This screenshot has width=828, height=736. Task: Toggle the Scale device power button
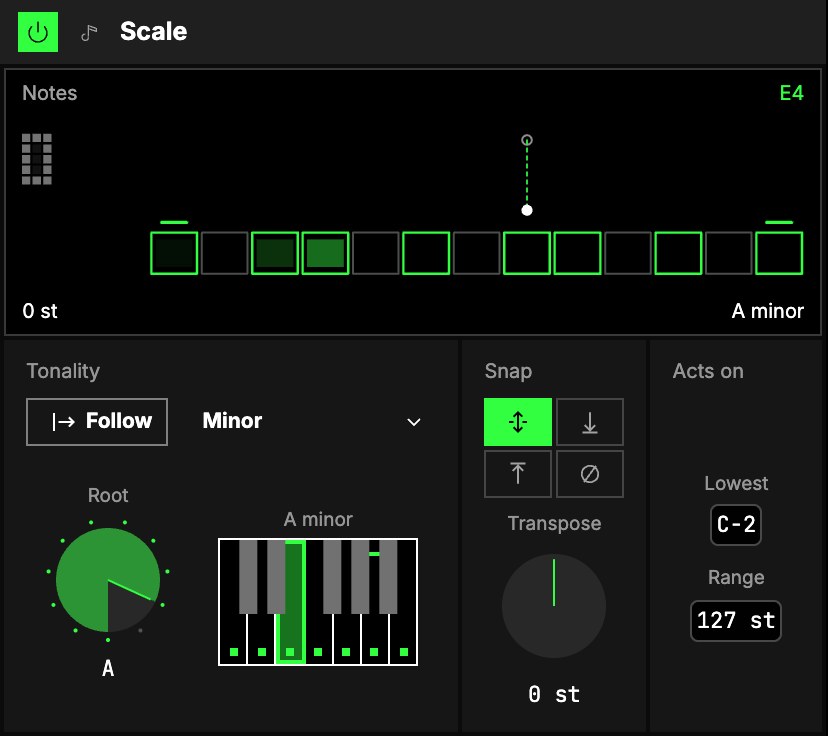pos(38,32)
